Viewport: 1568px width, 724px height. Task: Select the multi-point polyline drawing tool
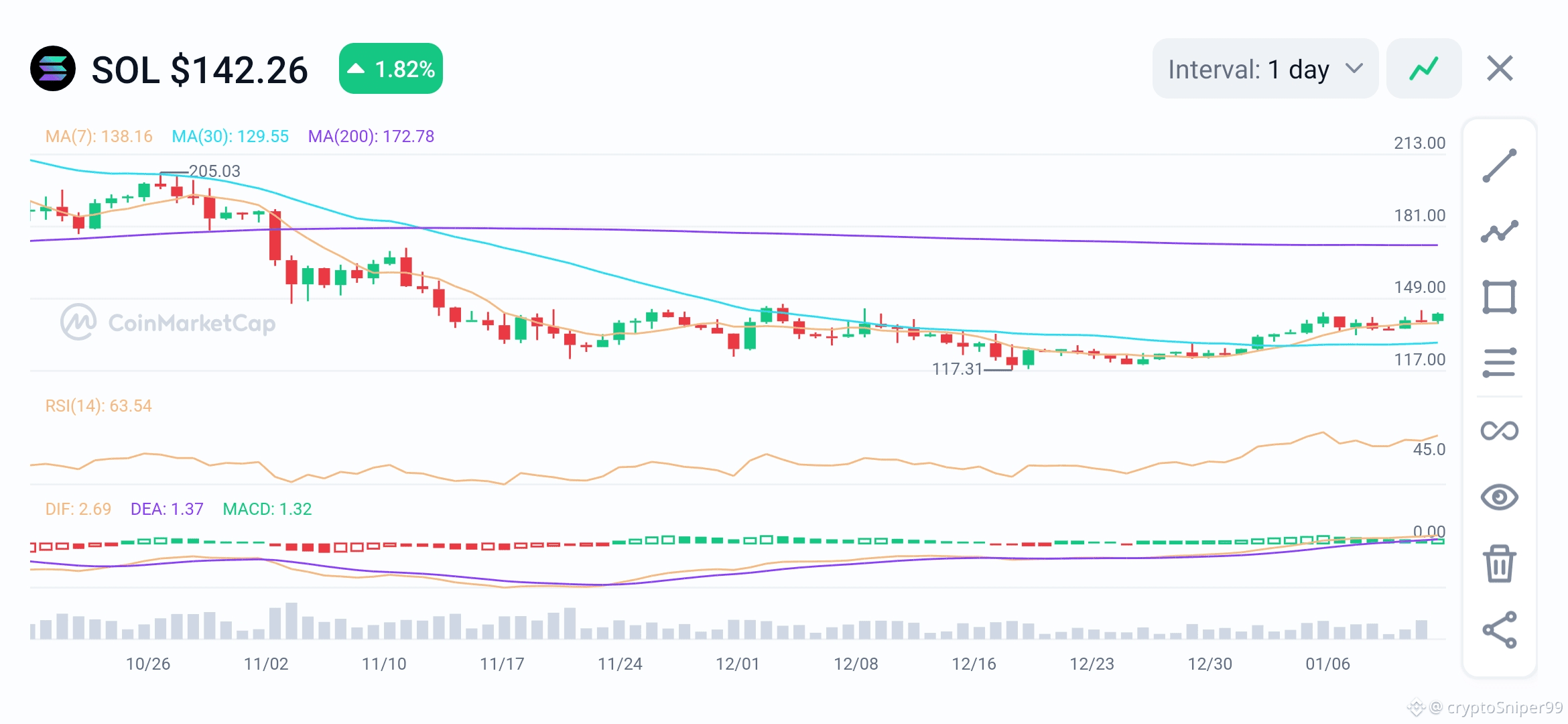pos(1499,231)
